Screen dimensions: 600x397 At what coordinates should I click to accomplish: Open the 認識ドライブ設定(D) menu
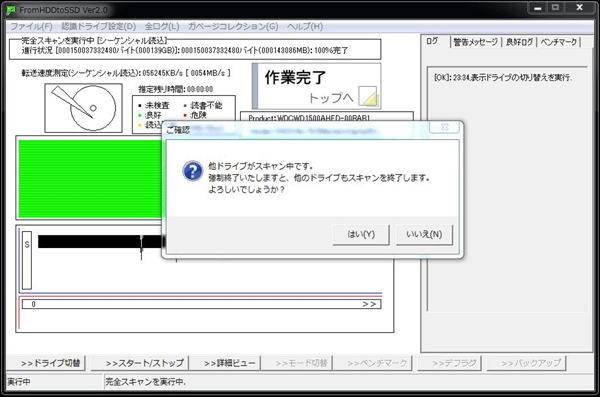(99, 26)
